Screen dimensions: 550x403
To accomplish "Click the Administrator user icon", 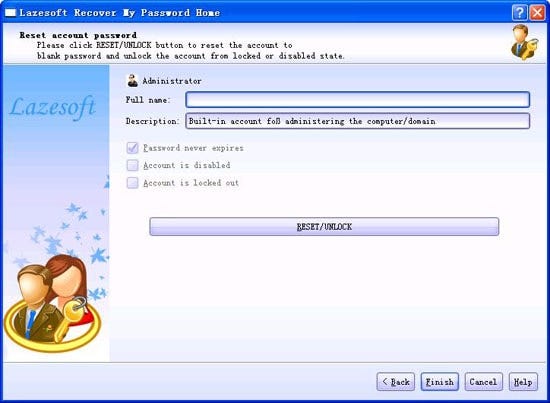I will tap(132, 80).
